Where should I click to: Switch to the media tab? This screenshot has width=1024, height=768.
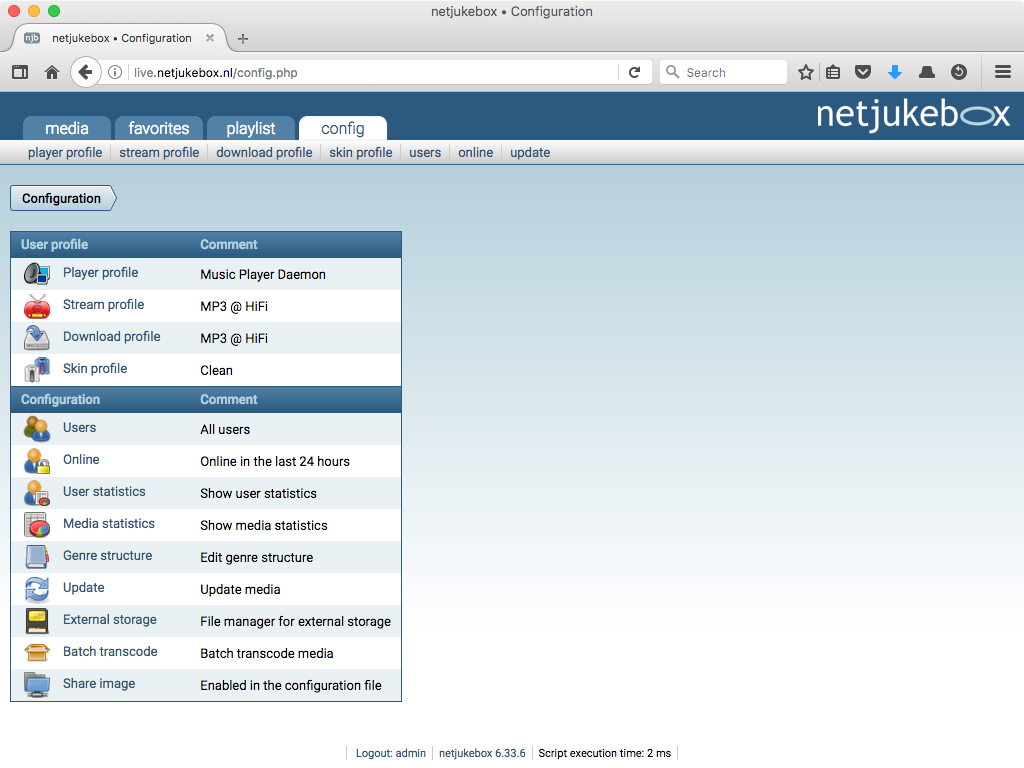coord(67,128)
